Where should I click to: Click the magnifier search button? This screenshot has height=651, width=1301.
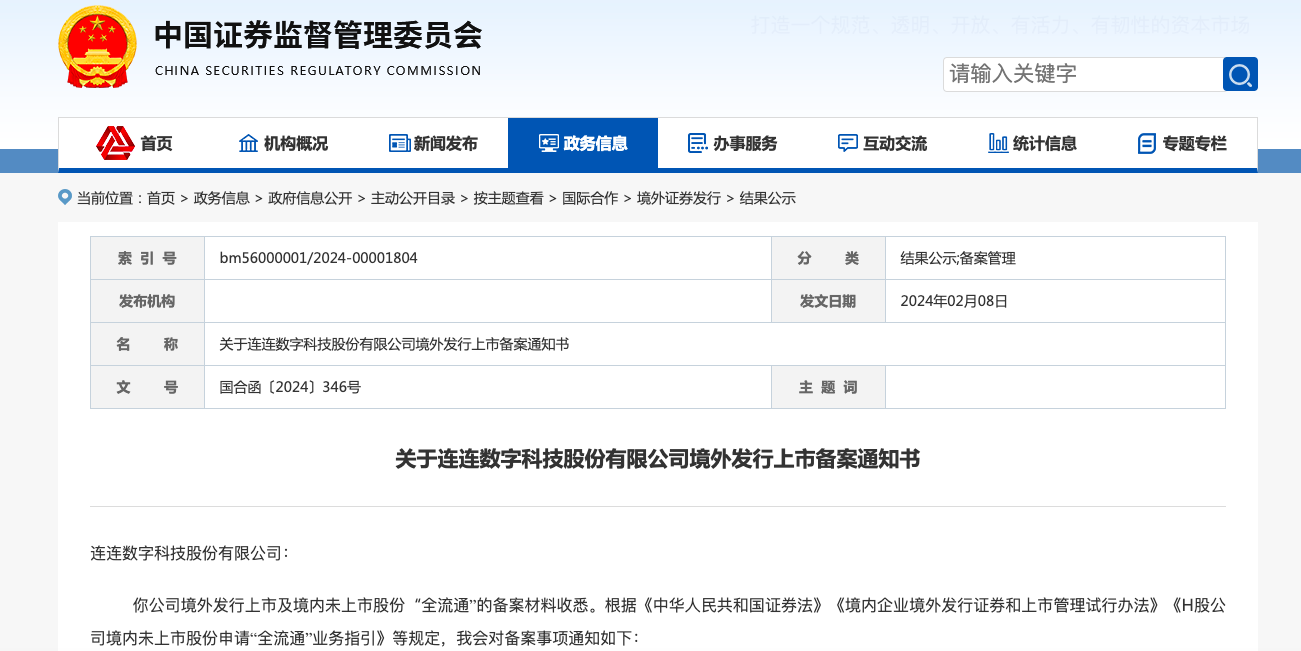tap(1240, 74)
